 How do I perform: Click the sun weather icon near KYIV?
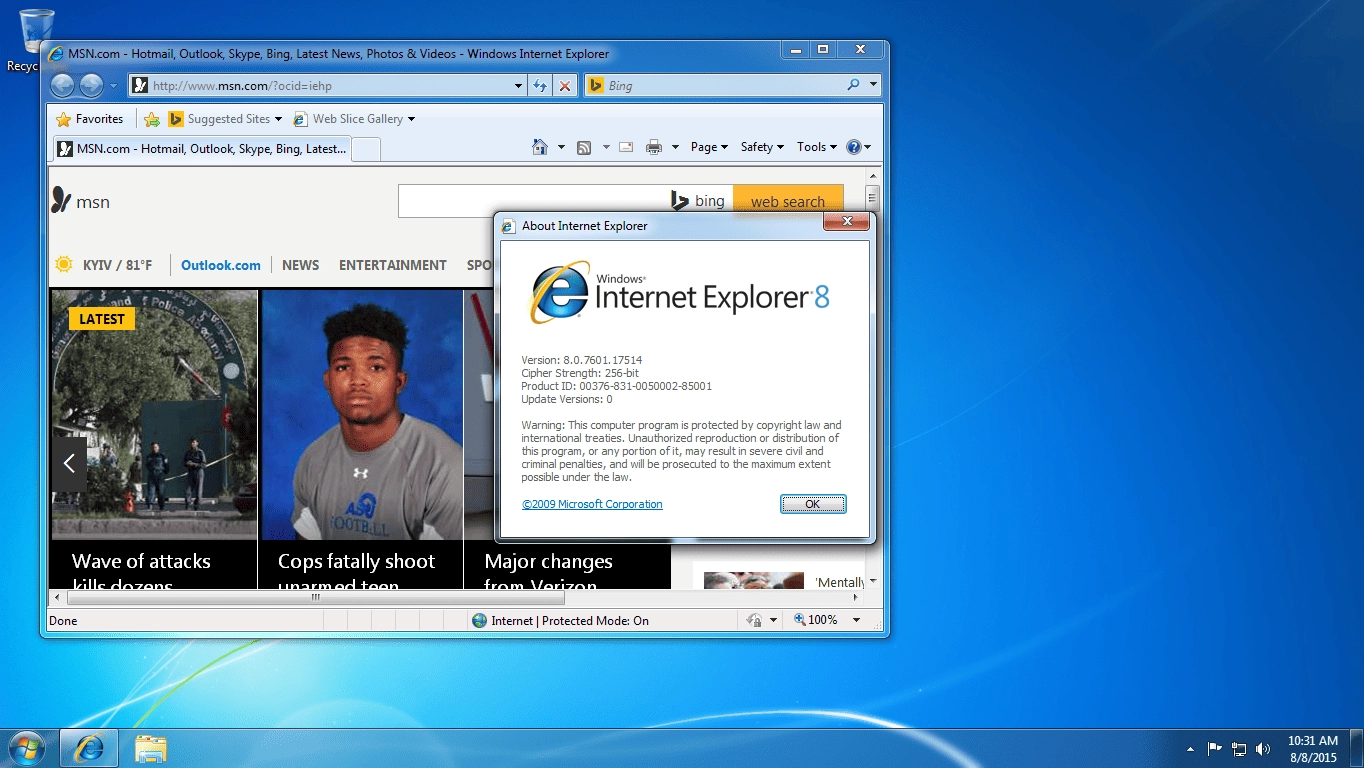pos(64,265)
